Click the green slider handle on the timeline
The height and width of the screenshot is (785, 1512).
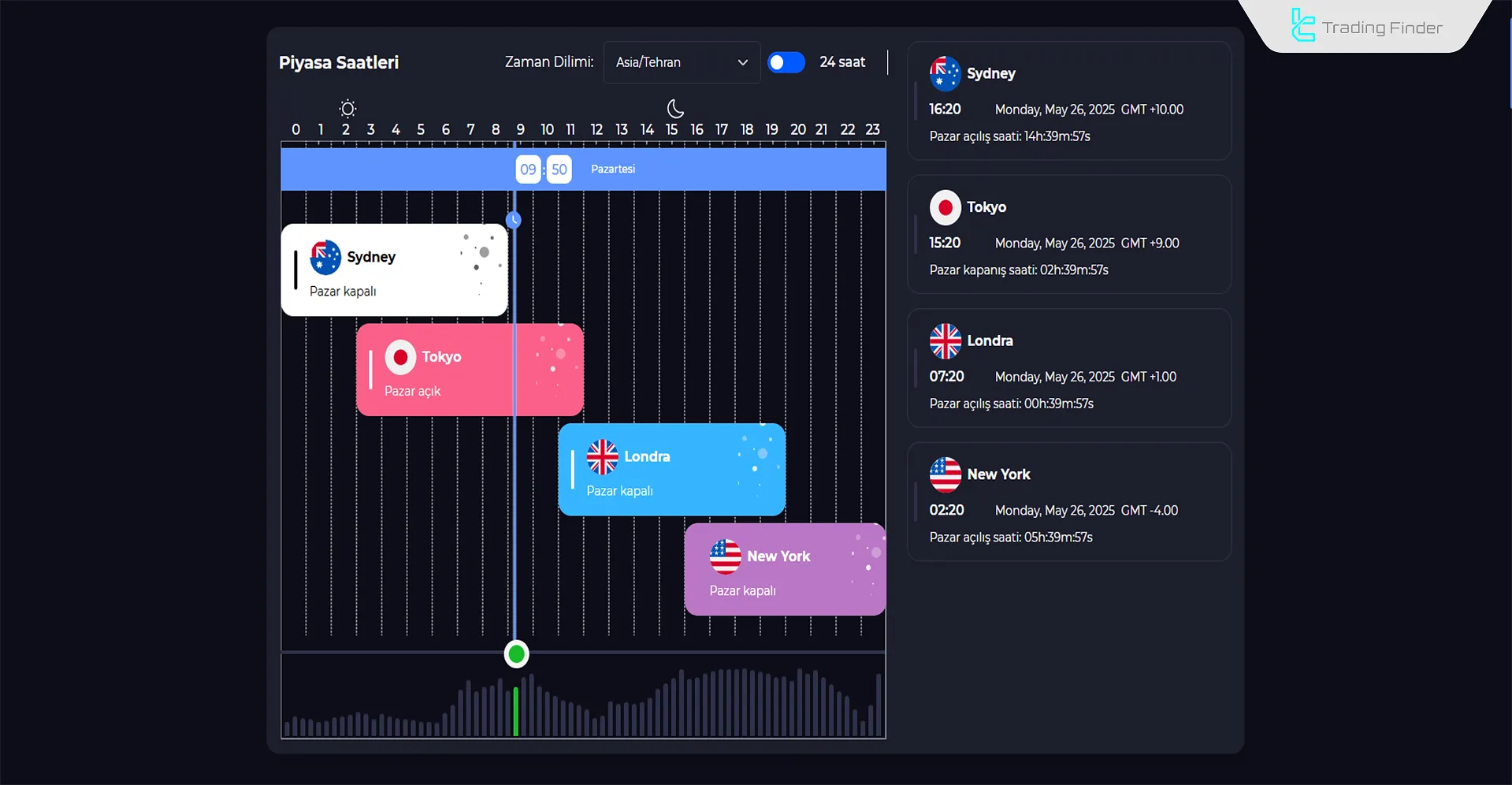click(516, 654)
